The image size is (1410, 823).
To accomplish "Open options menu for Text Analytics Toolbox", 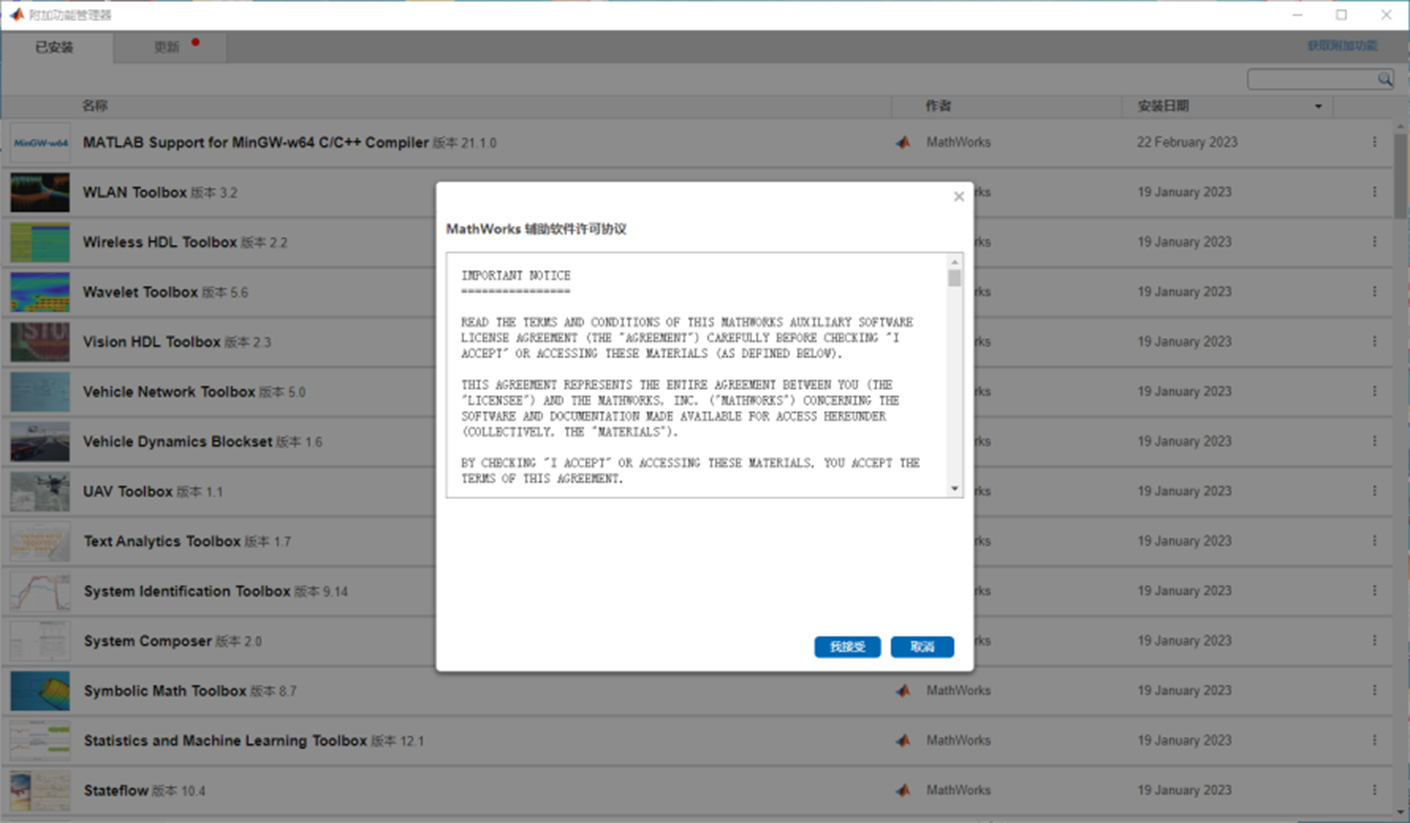I will [1375, 541].
